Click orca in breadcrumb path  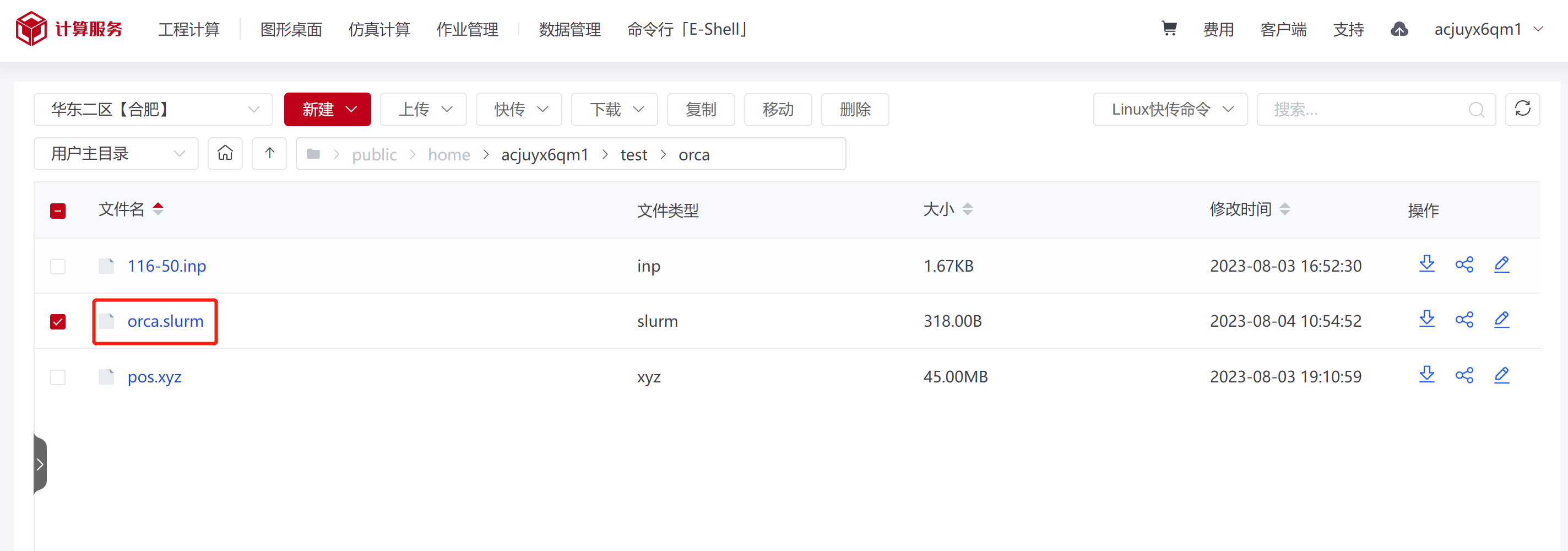coord(694,155)
